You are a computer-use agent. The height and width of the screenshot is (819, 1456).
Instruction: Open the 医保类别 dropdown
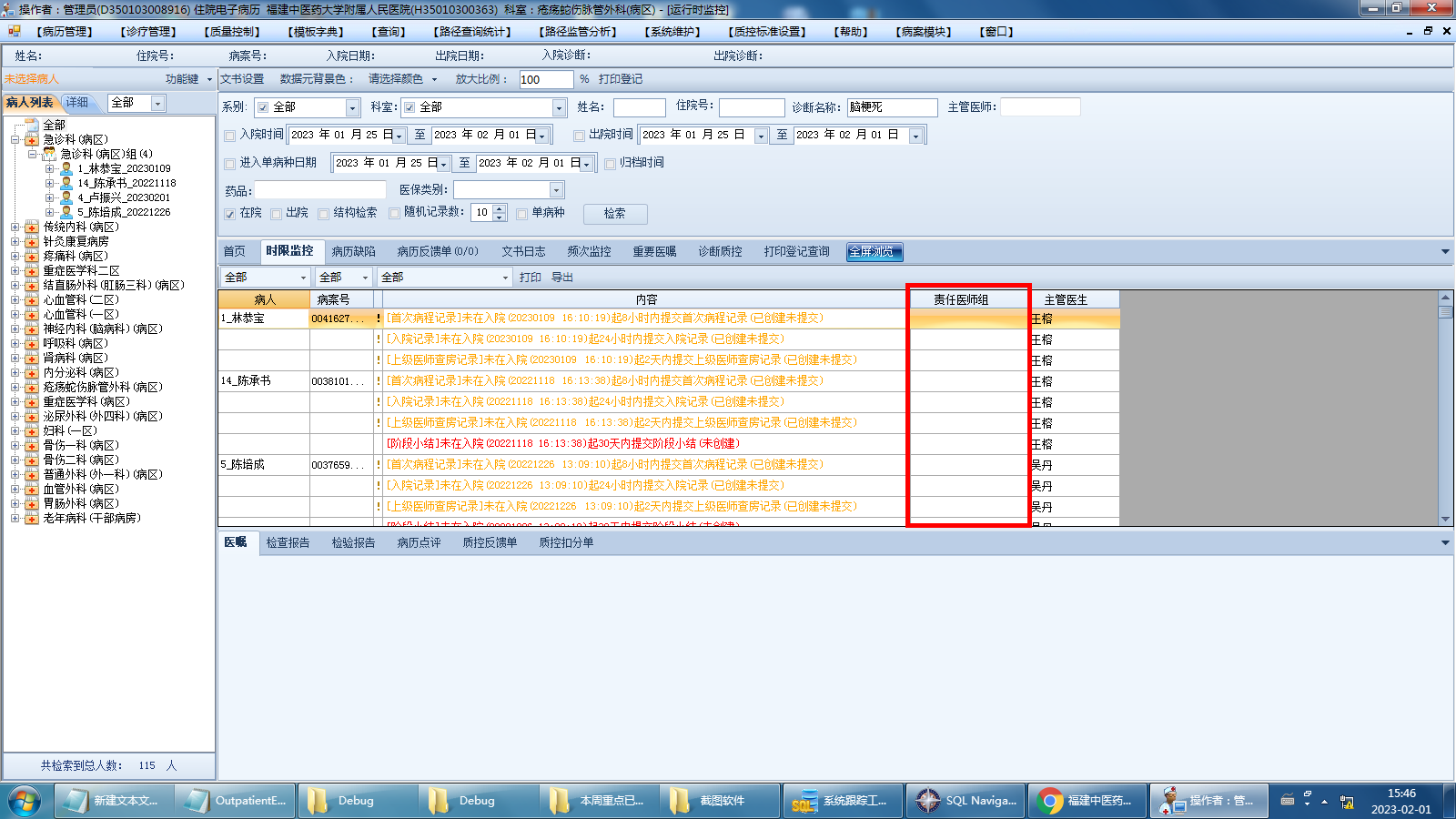556,190
